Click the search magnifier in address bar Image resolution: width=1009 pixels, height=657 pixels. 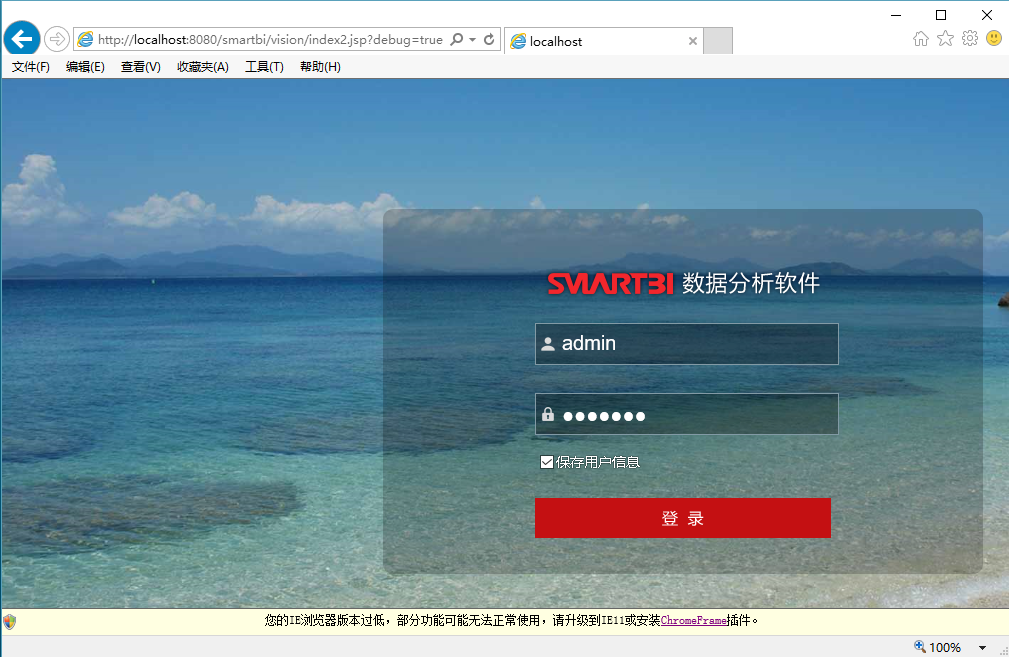[x=456, y=39]
